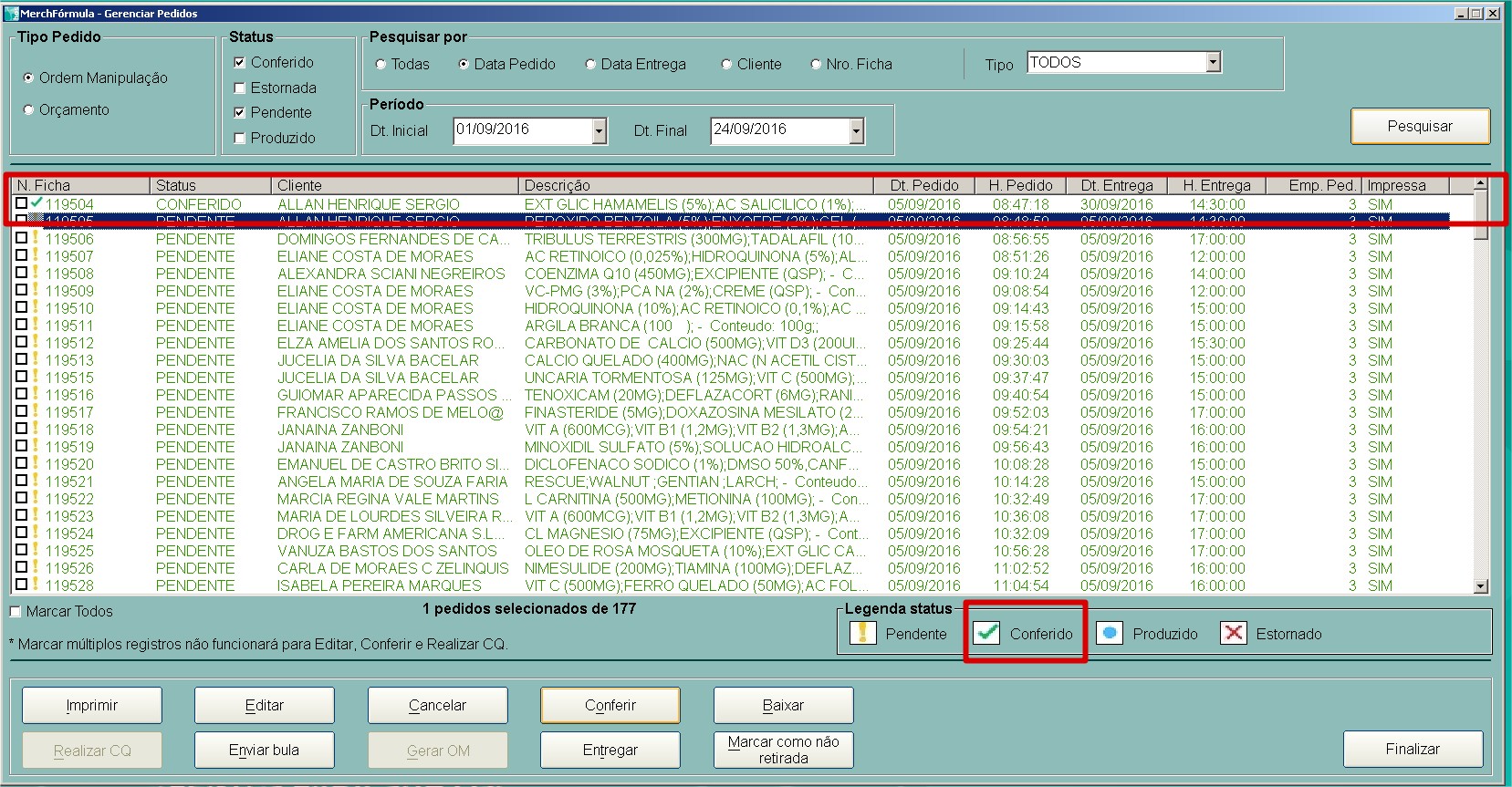The image size is (1512, 787).
Task: Enable the Estornada status checkbox
Action: (x=240, y=88)
